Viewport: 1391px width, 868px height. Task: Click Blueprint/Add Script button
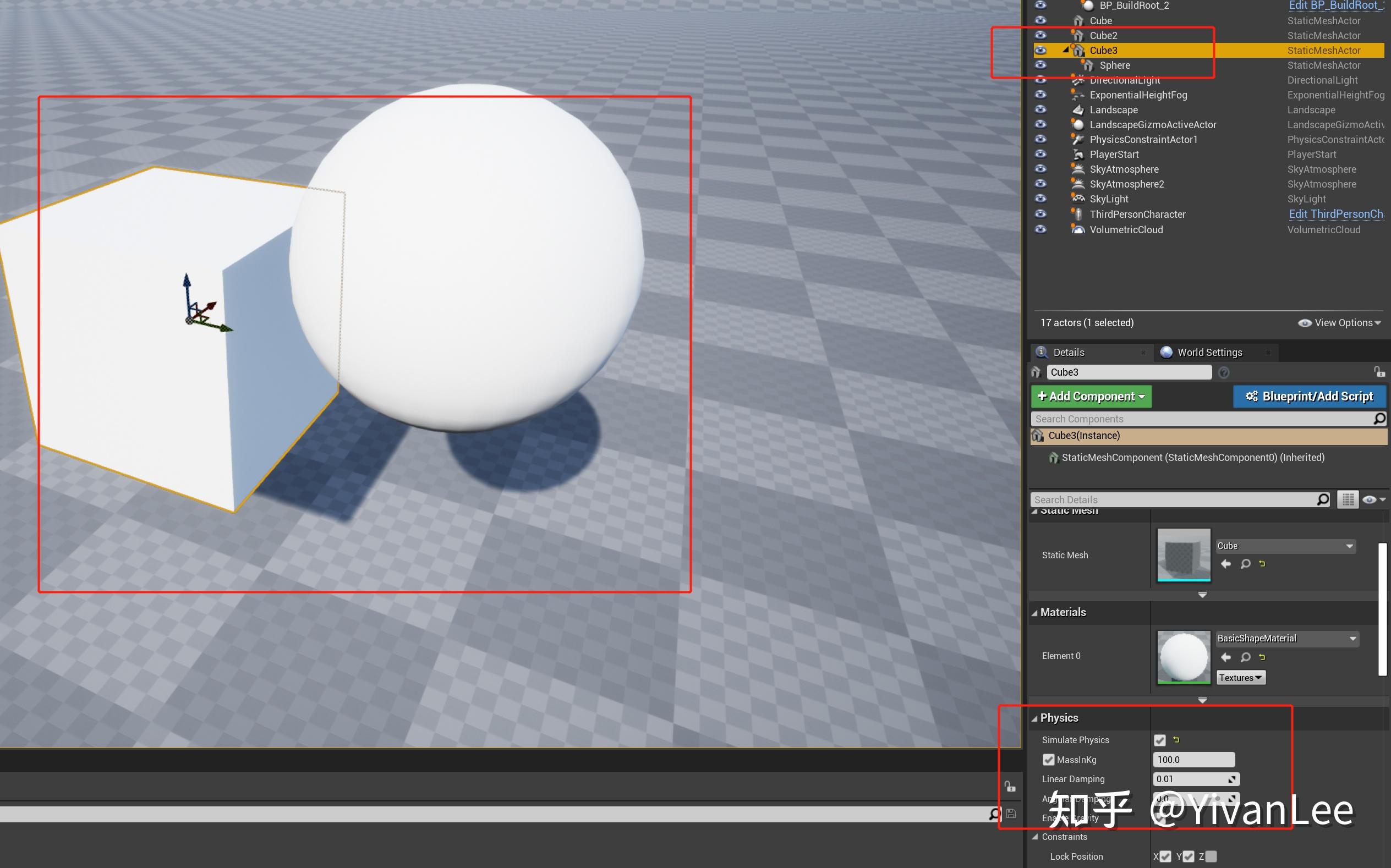pos(1310,396)
